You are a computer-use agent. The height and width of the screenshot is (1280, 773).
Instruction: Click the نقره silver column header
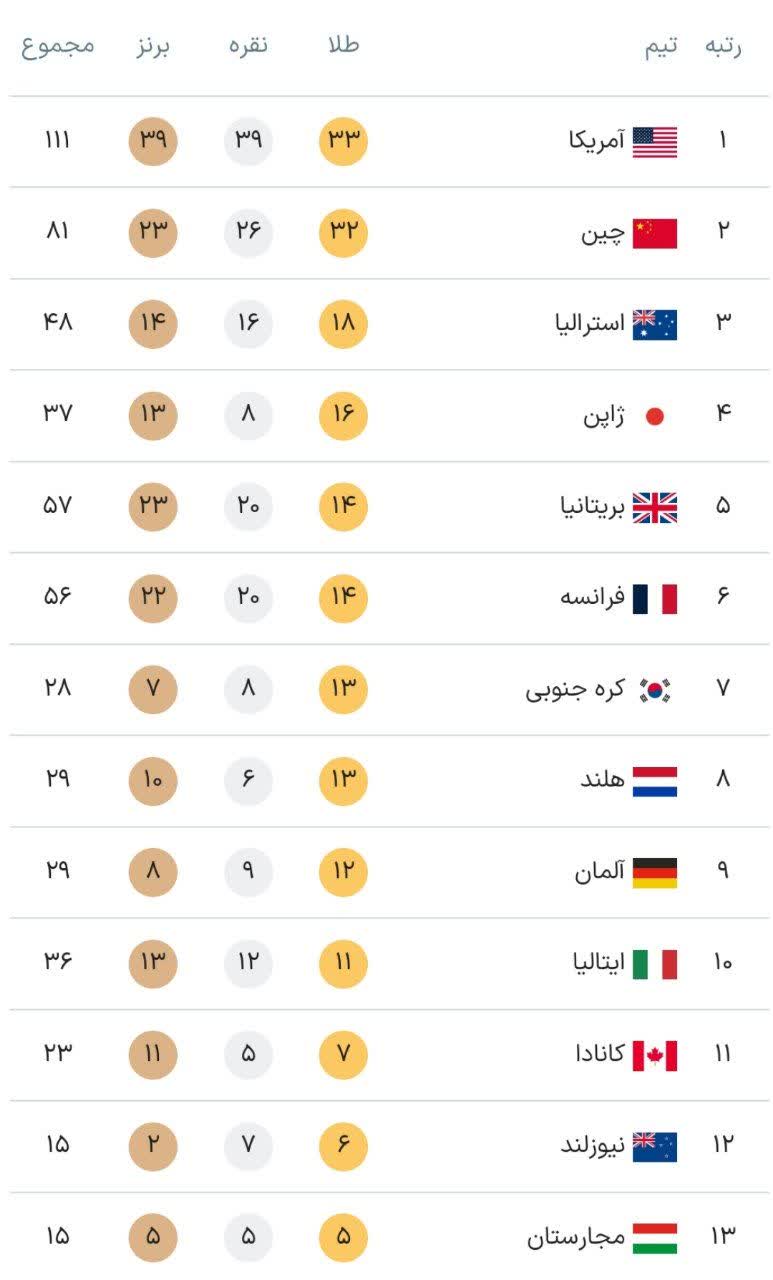click(x=247, y=46)
